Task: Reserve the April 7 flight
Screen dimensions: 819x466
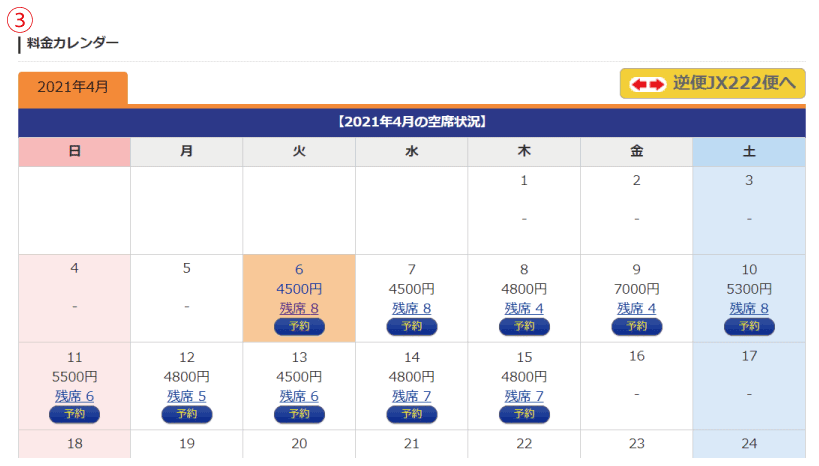Action: click(412, 327)
